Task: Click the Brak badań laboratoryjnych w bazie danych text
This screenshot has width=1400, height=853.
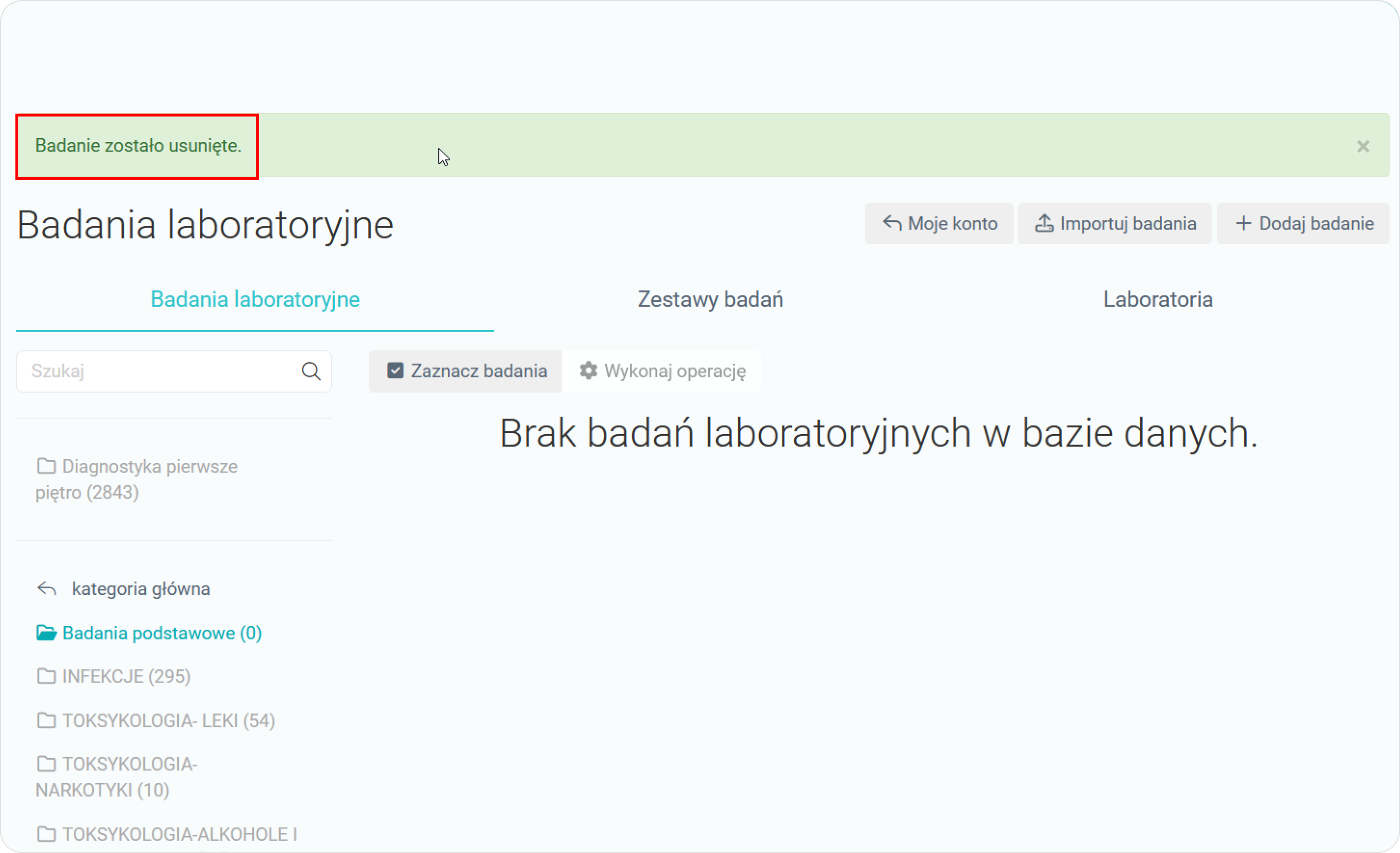Action: [879, 433]
